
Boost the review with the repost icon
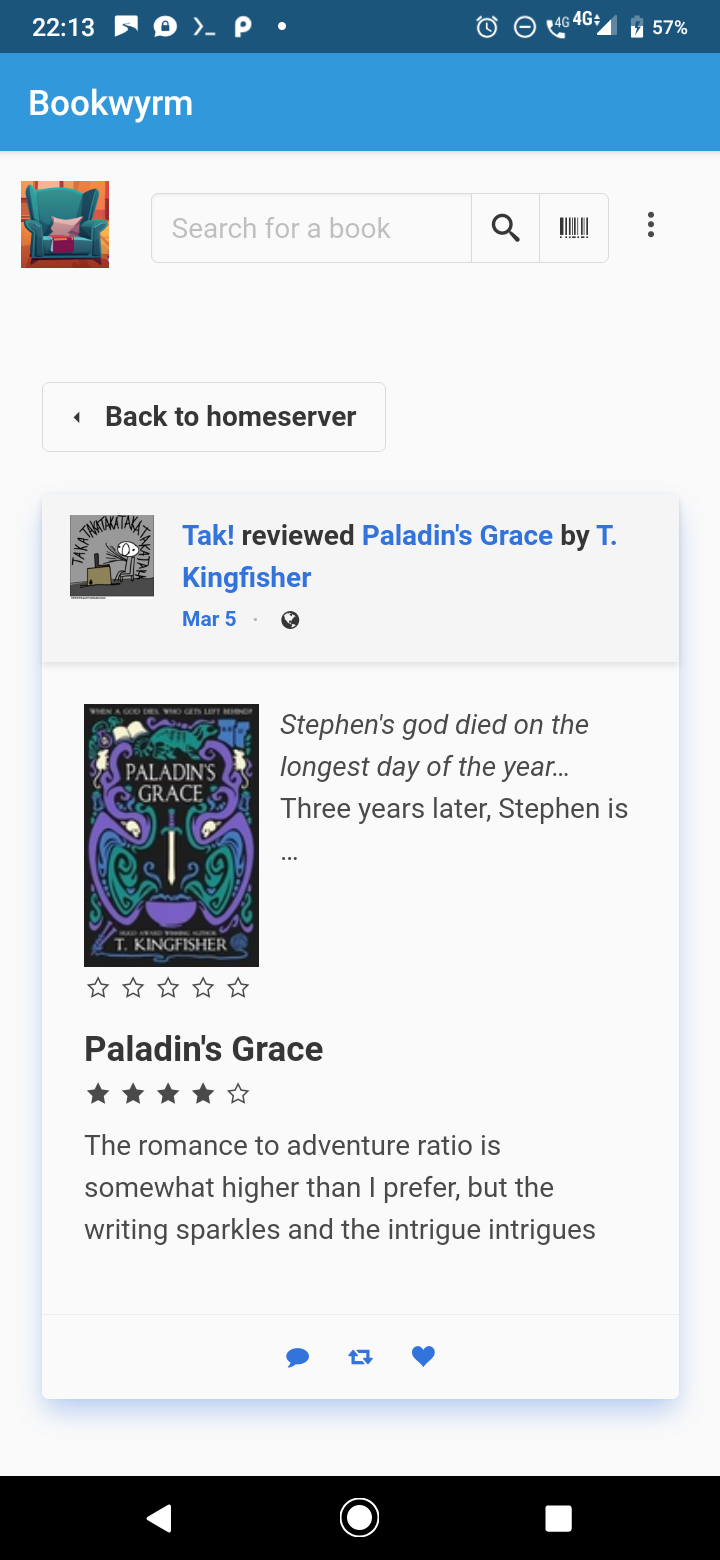pos(360,1357)
